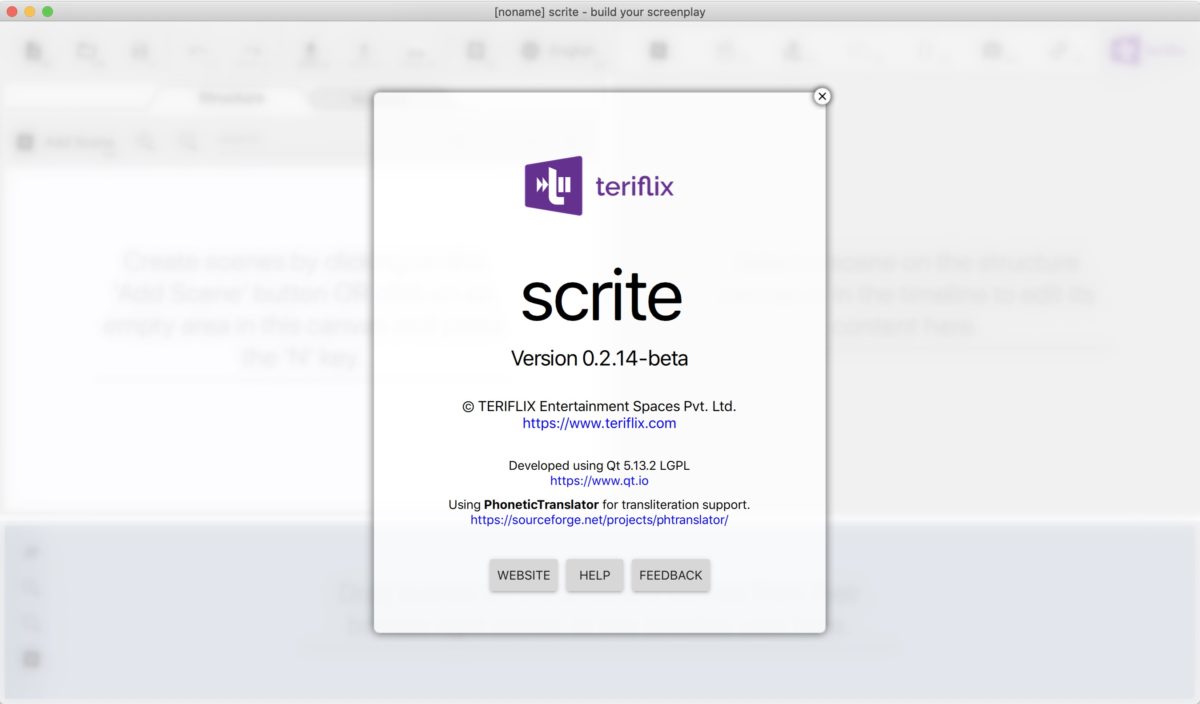The image size is (1200, 704).
Task: Open the sourceforge phtranslator project link
Action: tap(599, 520)
